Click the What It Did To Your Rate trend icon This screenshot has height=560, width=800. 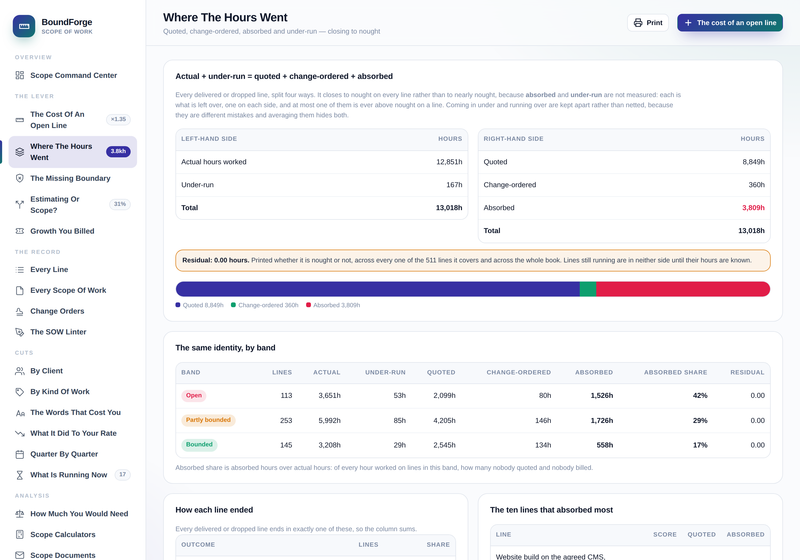click(19, 434)
